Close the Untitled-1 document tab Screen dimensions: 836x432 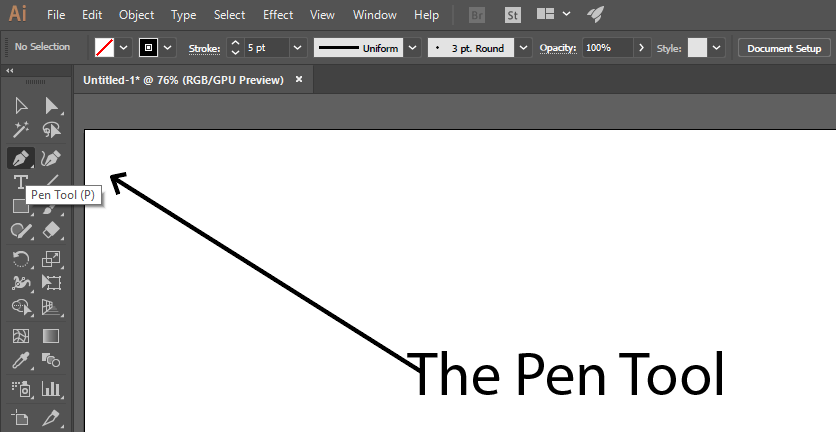(298, 80)
